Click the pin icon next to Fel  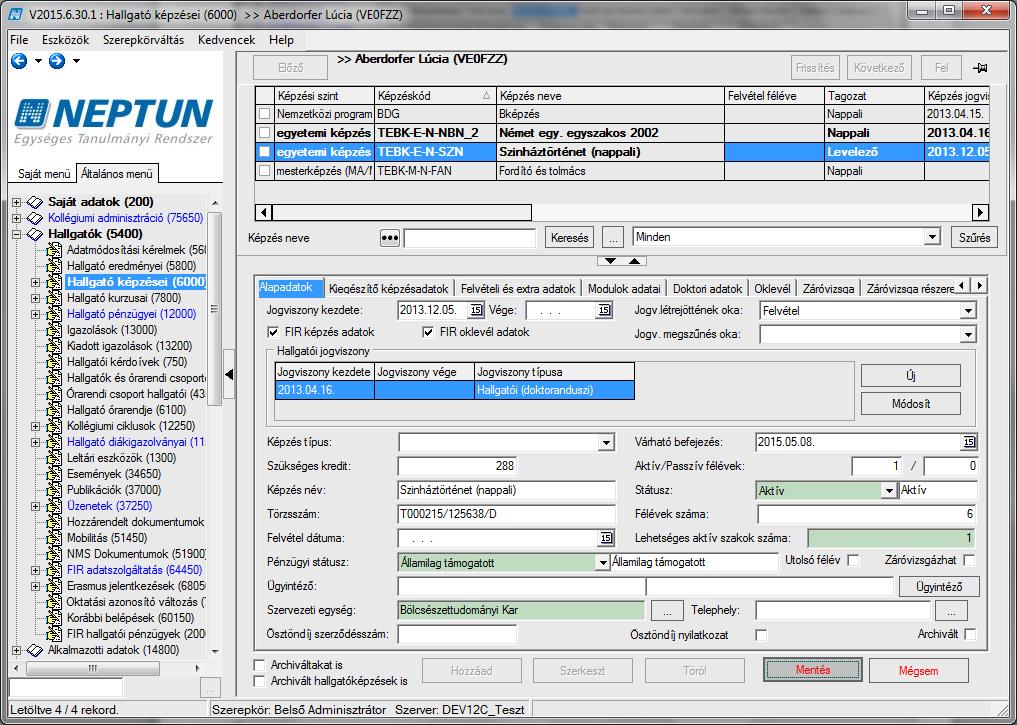979,68
